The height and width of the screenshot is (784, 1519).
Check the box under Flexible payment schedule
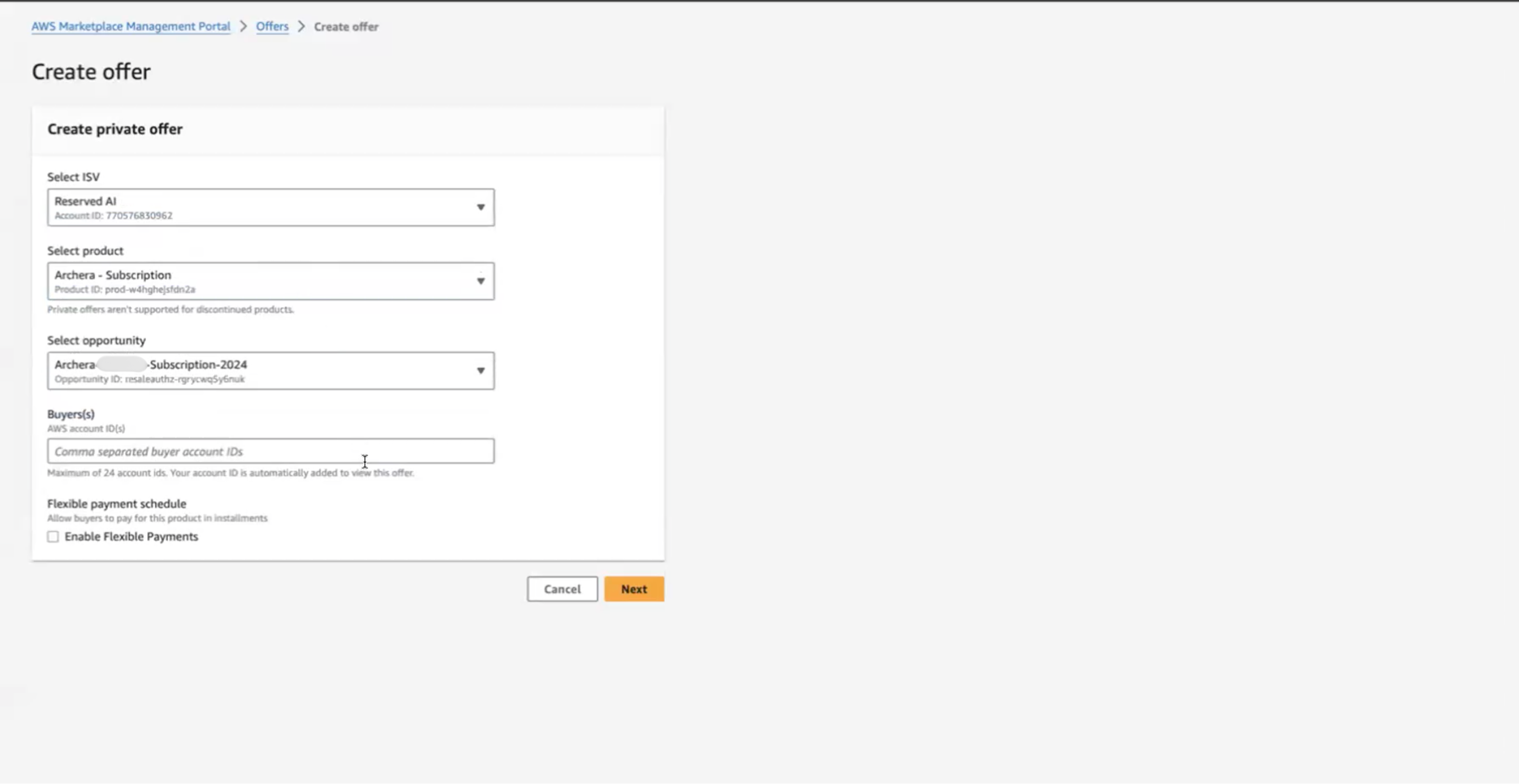point(53,537)
